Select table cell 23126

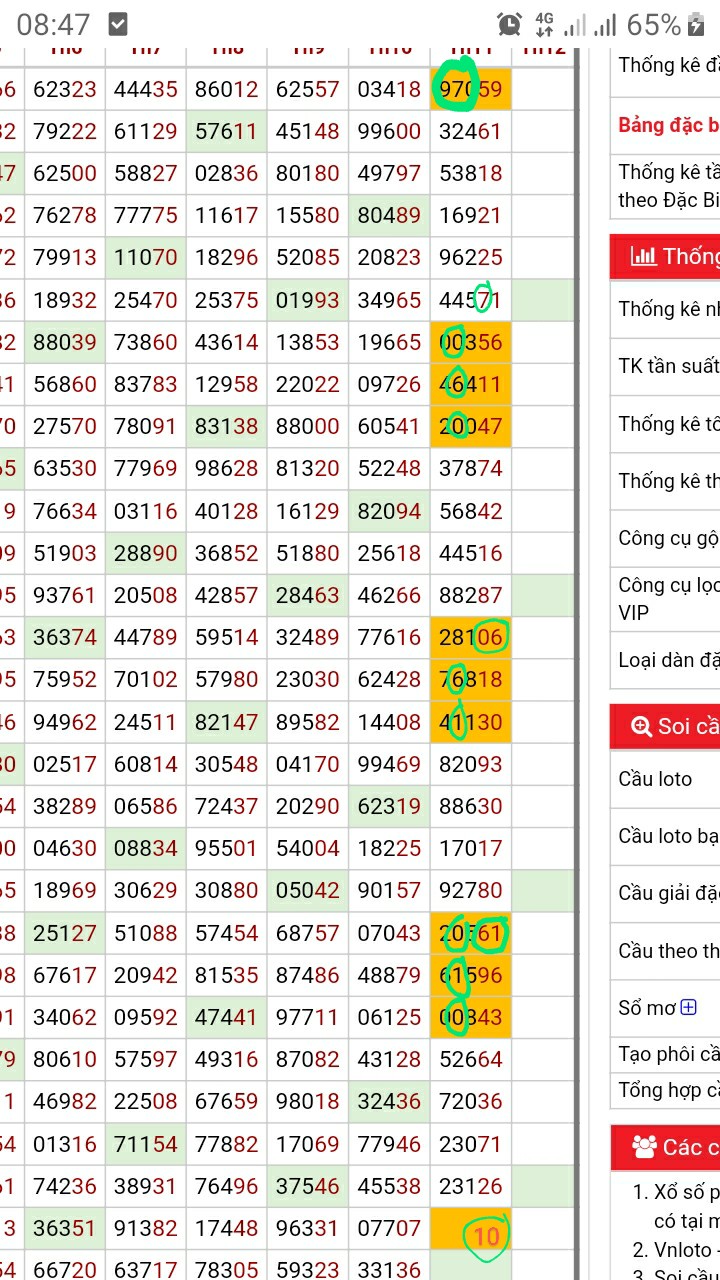(x=471, y=1186)
